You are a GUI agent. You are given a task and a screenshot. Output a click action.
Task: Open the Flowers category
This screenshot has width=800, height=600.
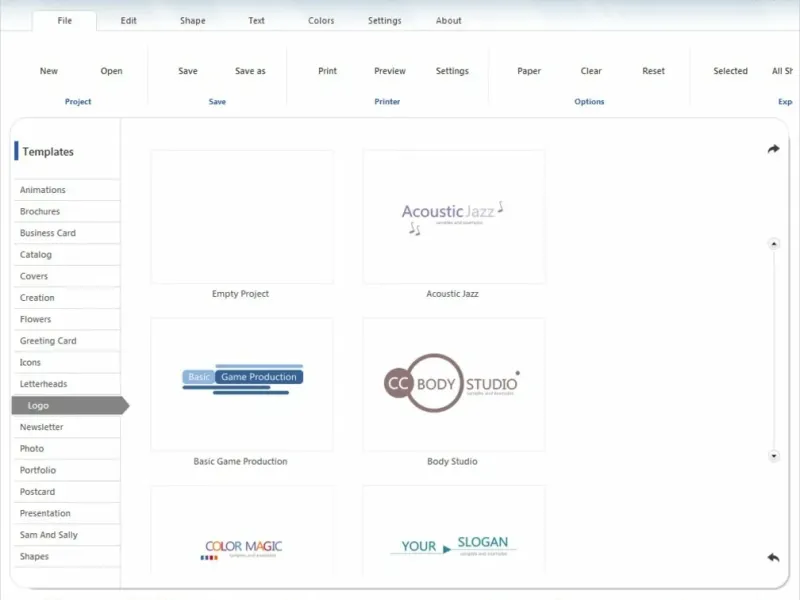click(67, 319)
